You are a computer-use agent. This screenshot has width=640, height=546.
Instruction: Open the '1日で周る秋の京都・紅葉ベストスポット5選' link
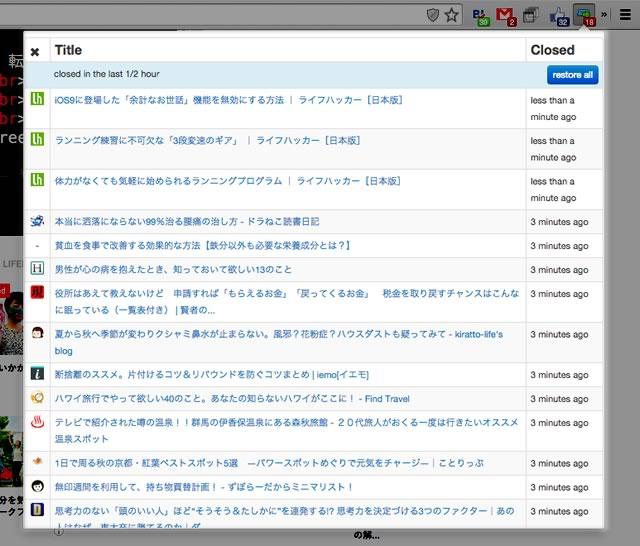[252, 462]
